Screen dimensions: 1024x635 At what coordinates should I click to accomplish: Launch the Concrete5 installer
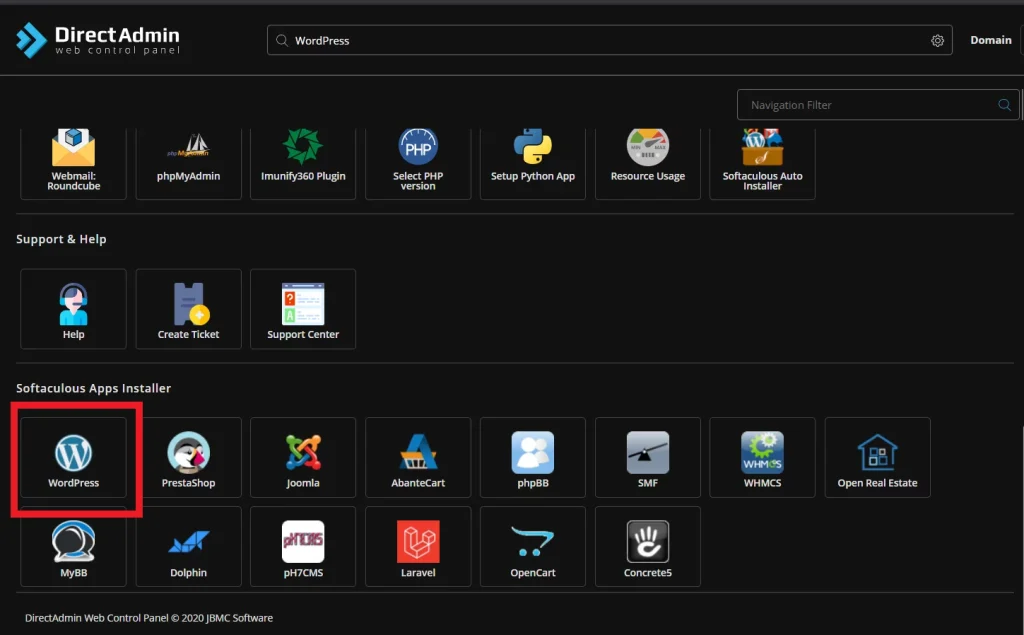(x=647, y=547)
